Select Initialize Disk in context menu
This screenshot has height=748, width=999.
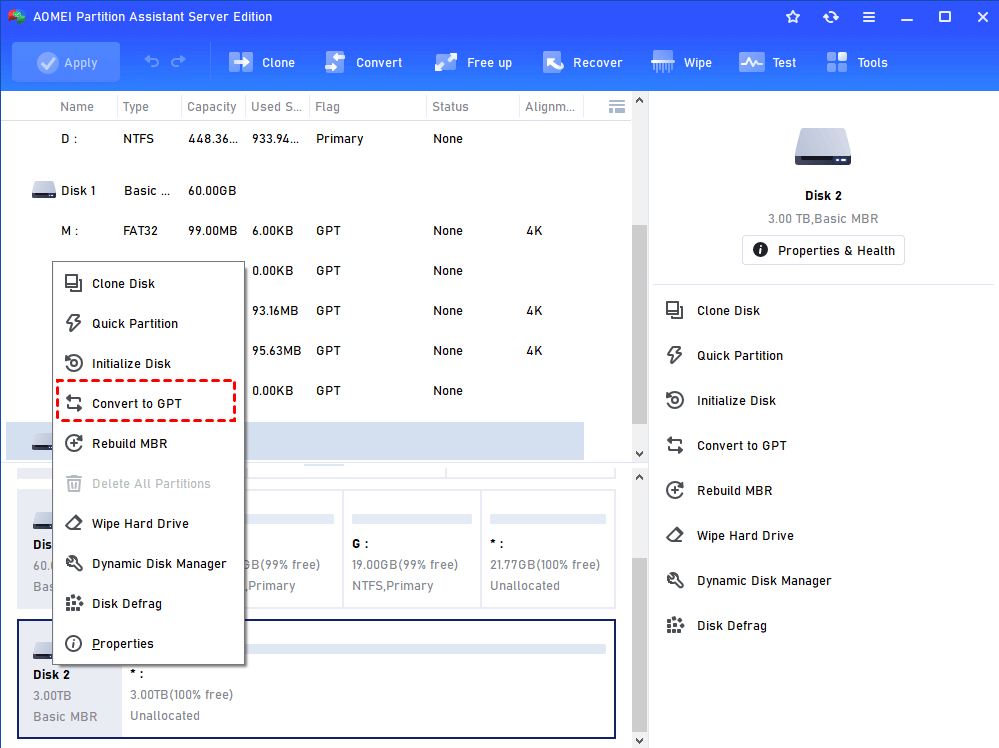point(148,363)
